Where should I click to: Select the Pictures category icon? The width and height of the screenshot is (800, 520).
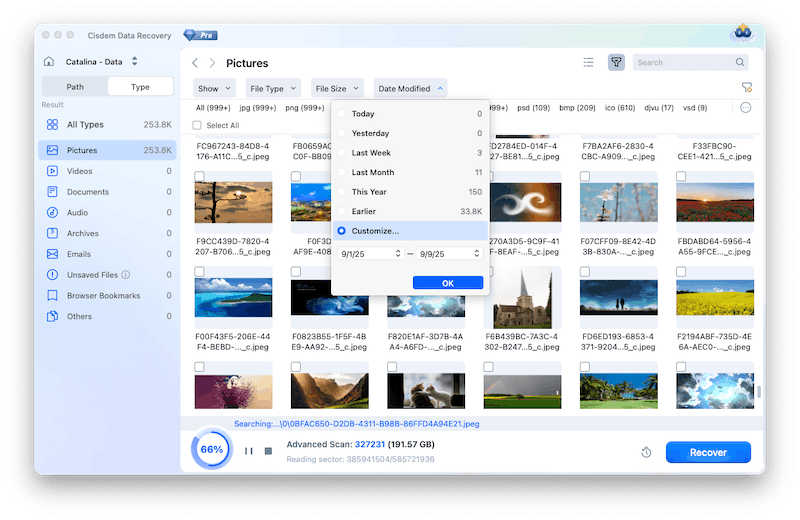pos(52,150)
